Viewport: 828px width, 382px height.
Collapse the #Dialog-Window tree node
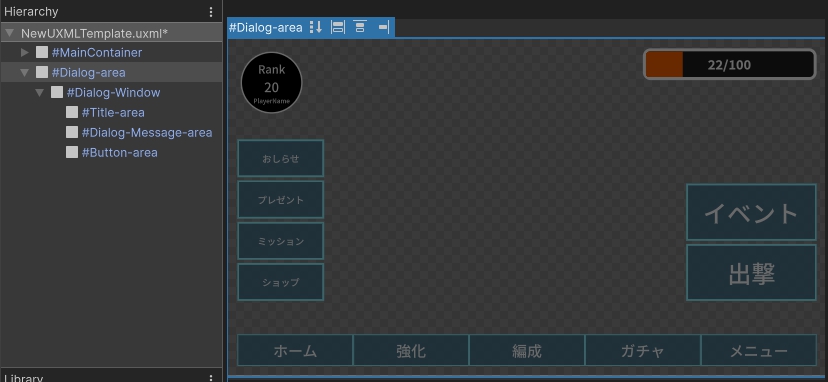(x=40, y=92)
